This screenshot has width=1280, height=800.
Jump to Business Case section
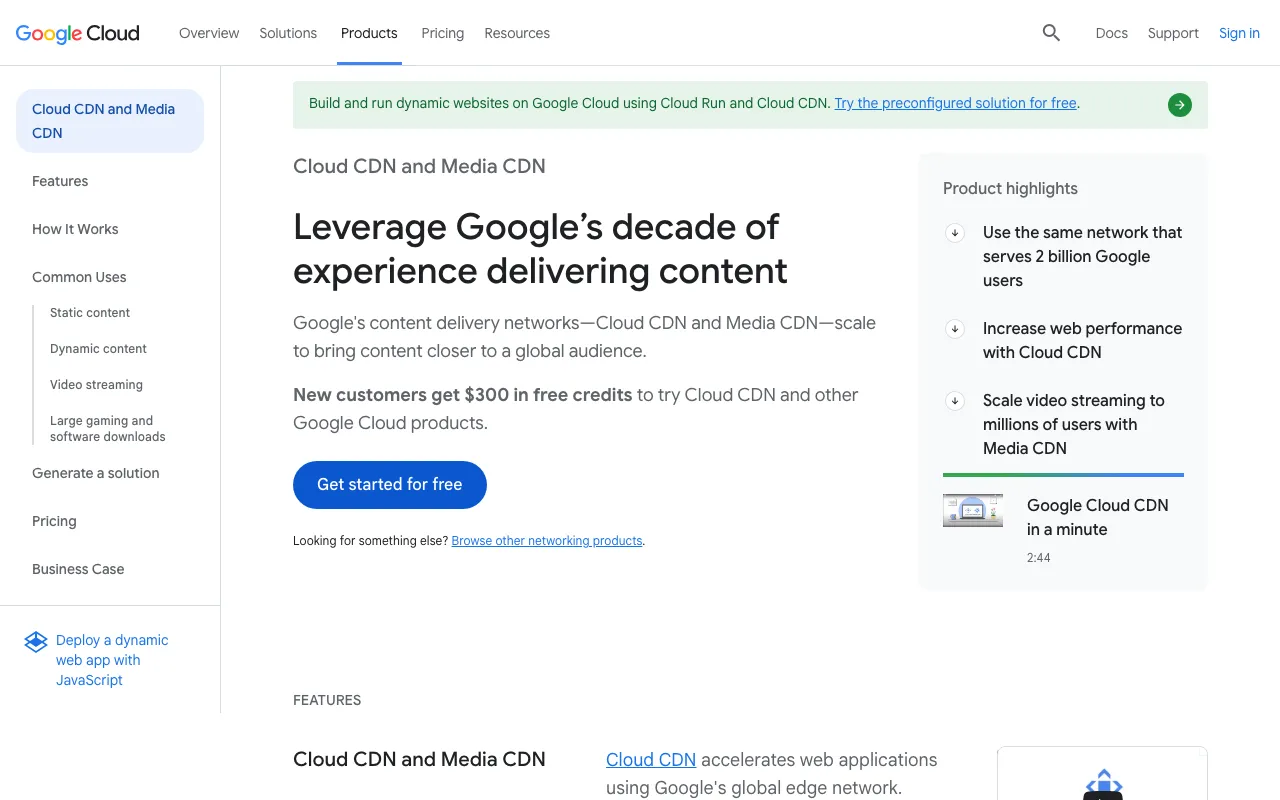pyautogui.click(x=78, y=569)
